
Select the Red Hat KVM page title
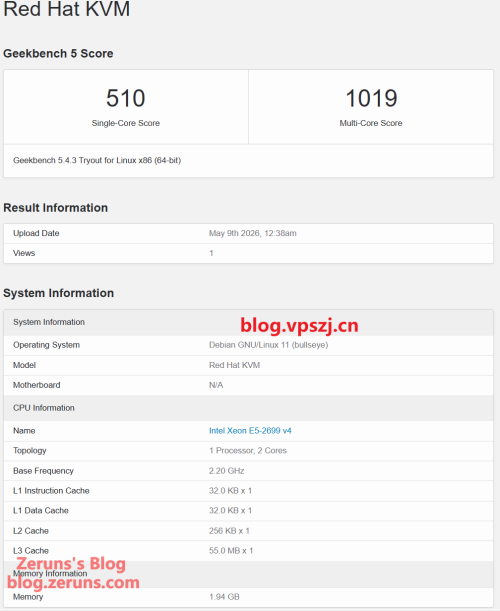click(67, 9)
